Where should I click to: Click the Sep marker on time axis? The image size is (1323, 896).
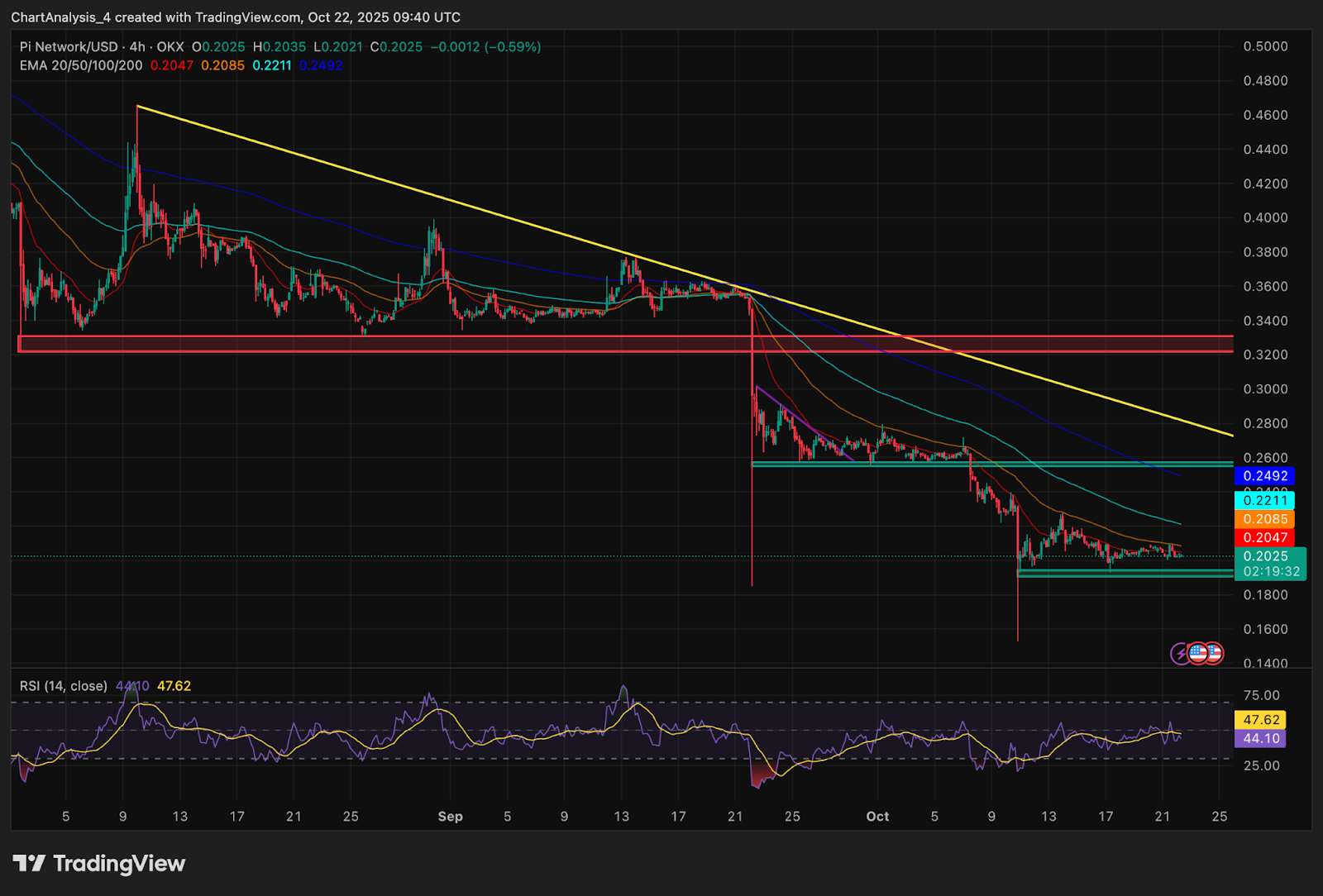tap(450, 817)
